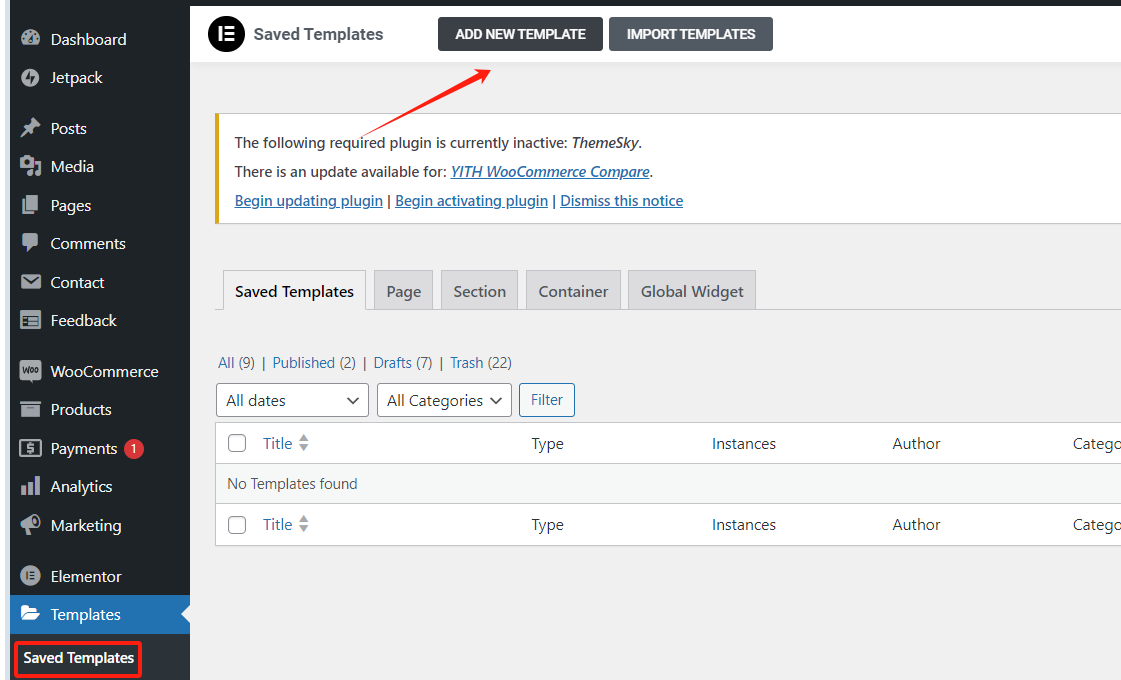Click the WooCommerce logo icon
Image resolution: width=1121 pixels, height=680 pixels.
30,371
